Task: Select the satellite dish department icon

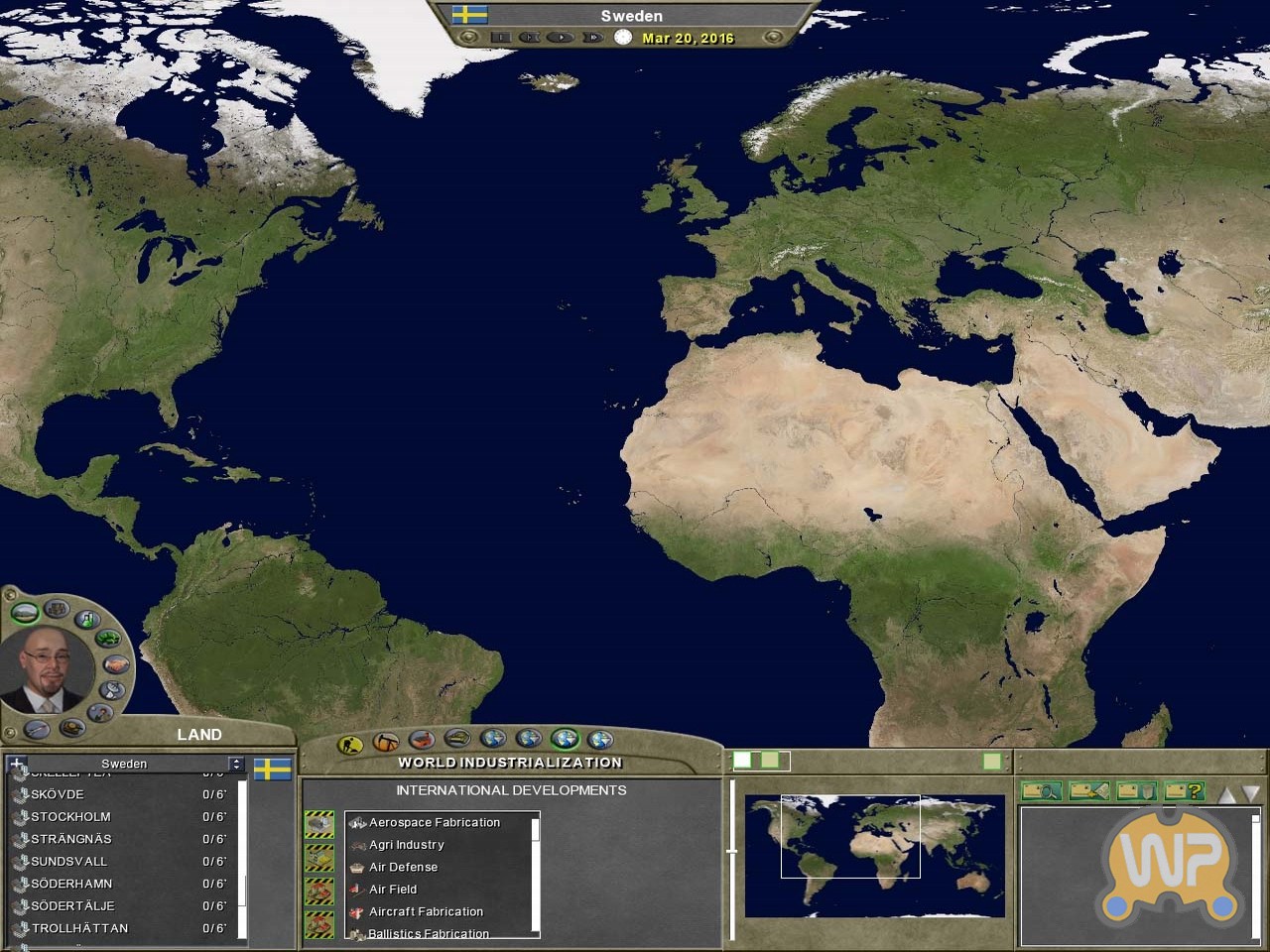Action: (x=113, y=689)
